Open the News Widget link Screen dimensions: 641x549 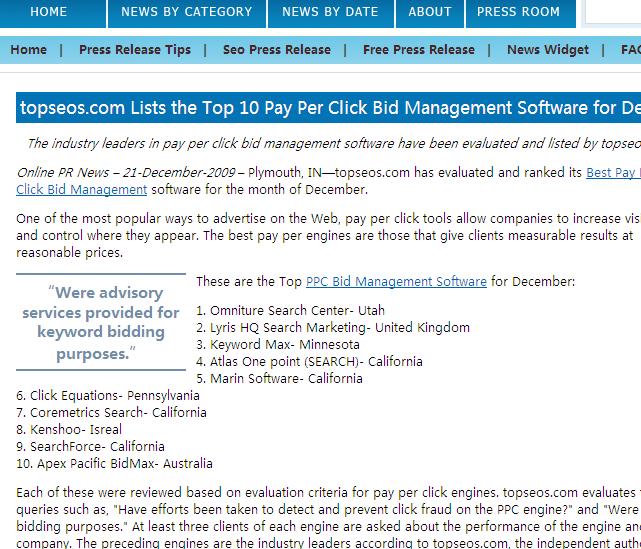pos(548,50)
